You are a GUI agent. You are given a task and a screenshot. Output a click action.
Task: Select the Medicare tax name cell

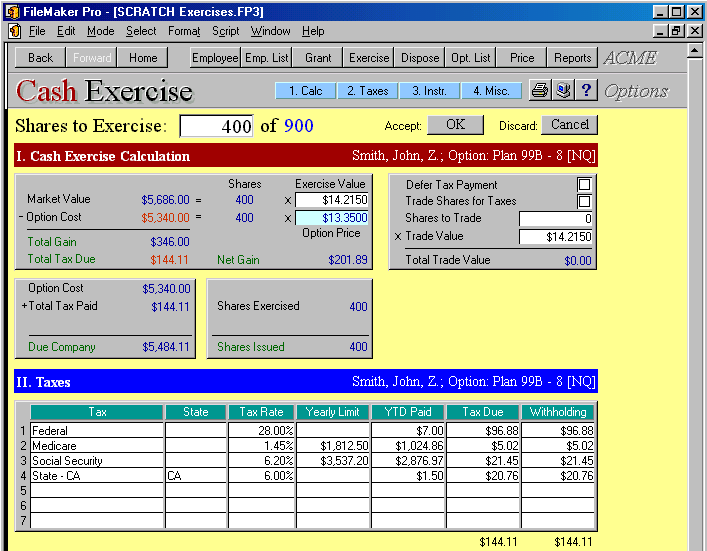pos(97,445)
